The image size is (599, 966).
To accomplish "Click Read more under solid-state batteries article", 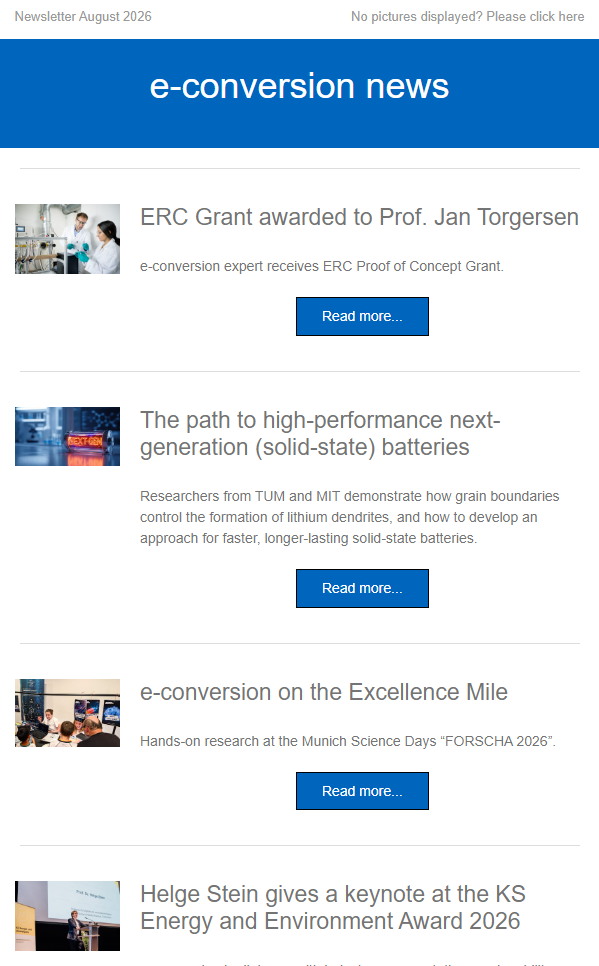I will coord(362,588).
